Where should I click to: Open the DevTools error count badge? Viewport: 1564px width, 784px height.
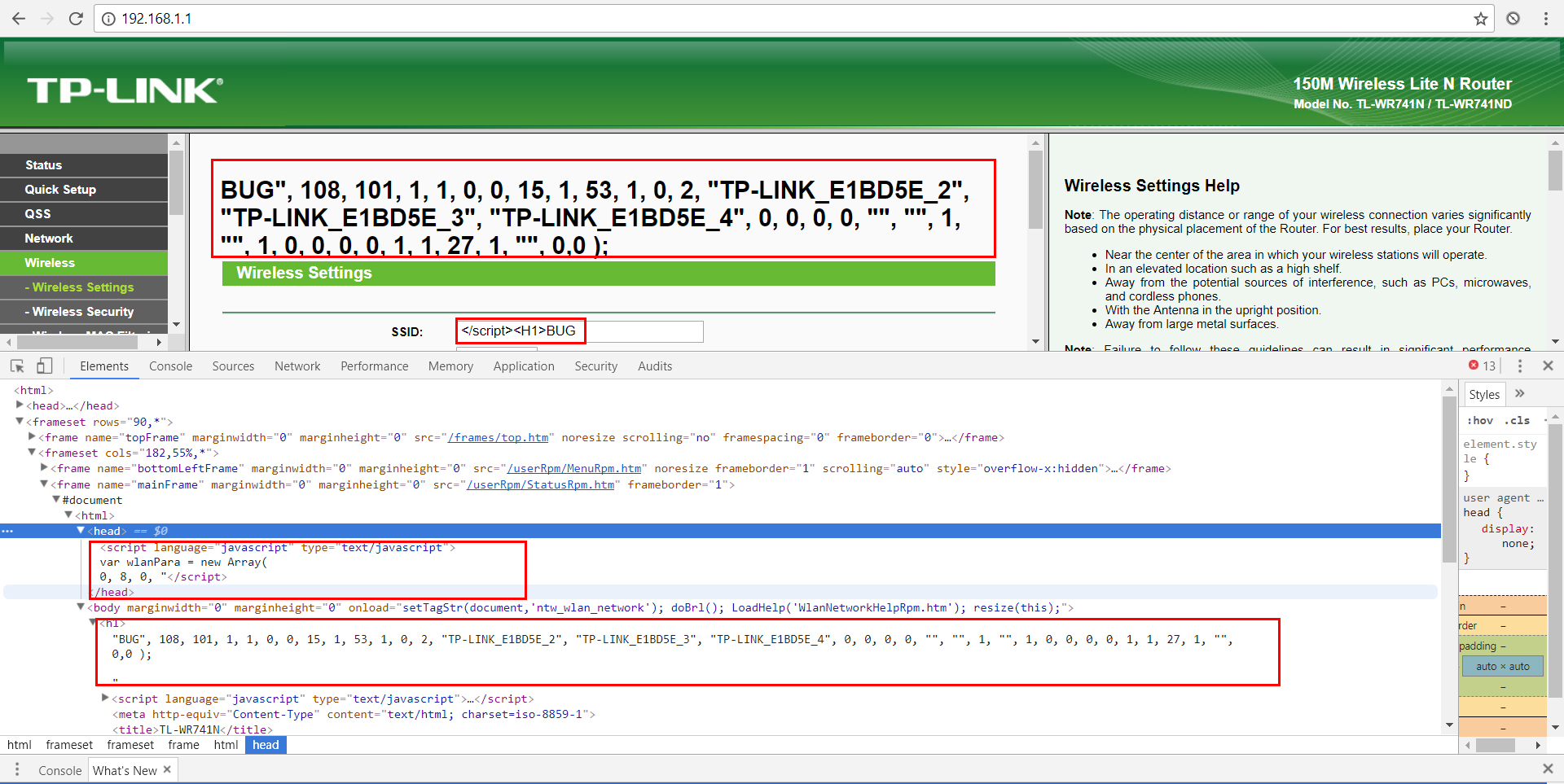click(x=1483, y=366)
